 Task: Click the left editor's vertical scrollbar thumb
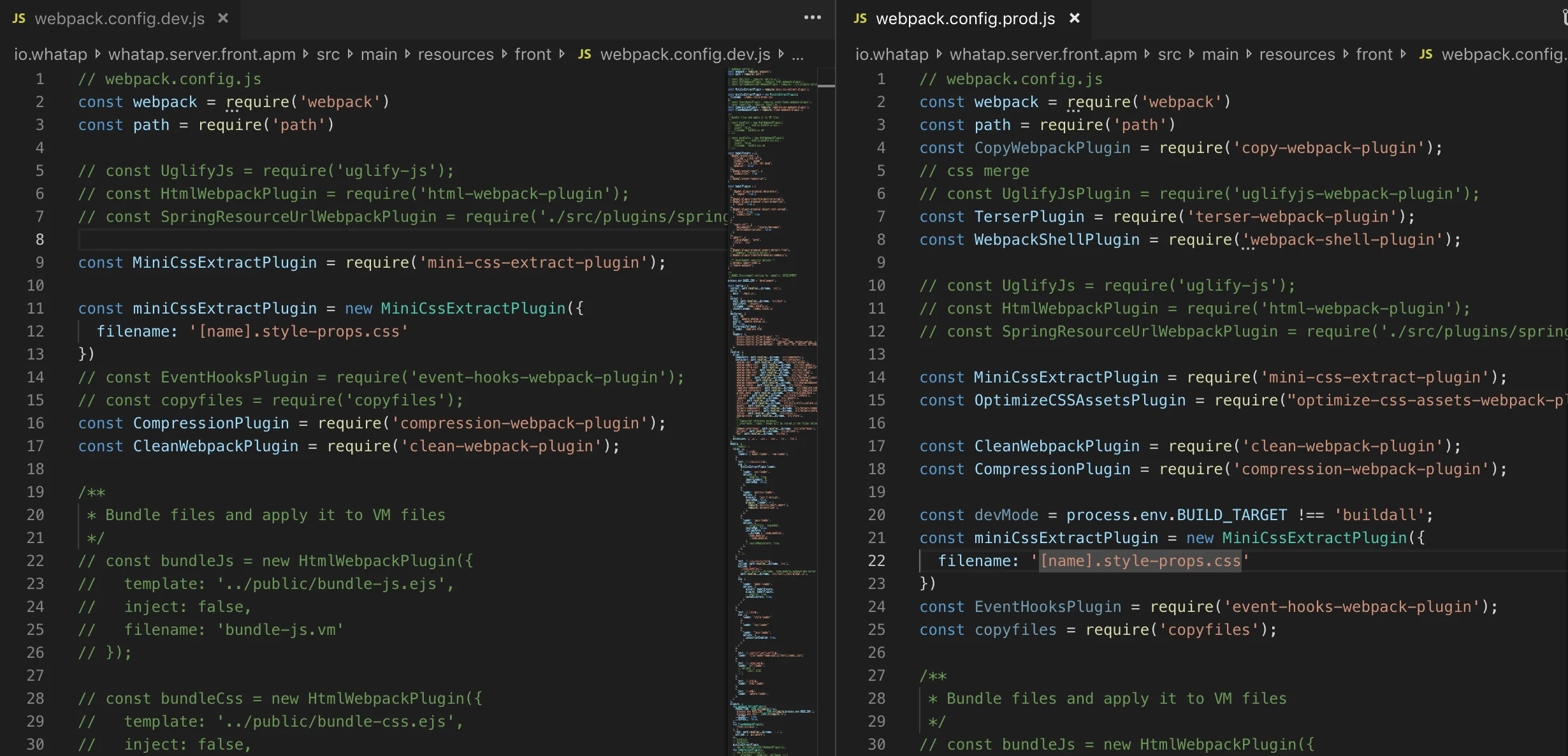click(x=826, y=85)
